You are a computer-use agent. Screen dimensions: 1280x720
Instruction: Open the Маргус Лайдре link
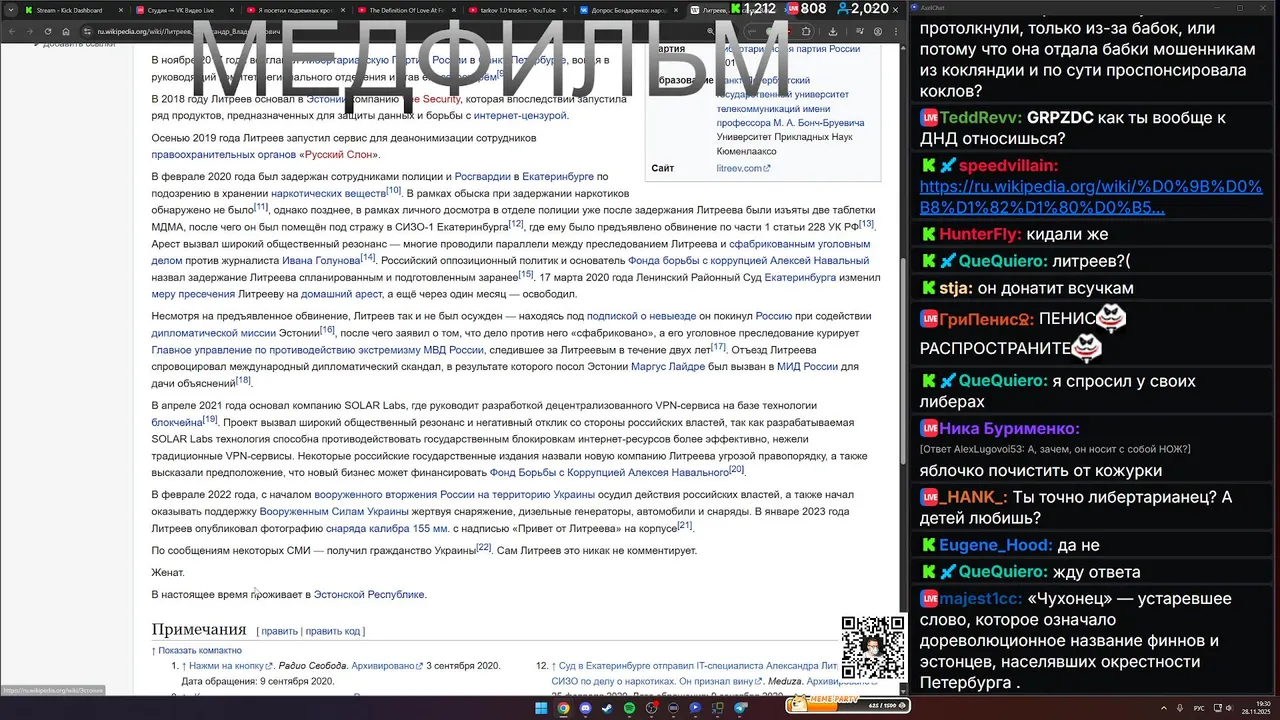[668, 367]
